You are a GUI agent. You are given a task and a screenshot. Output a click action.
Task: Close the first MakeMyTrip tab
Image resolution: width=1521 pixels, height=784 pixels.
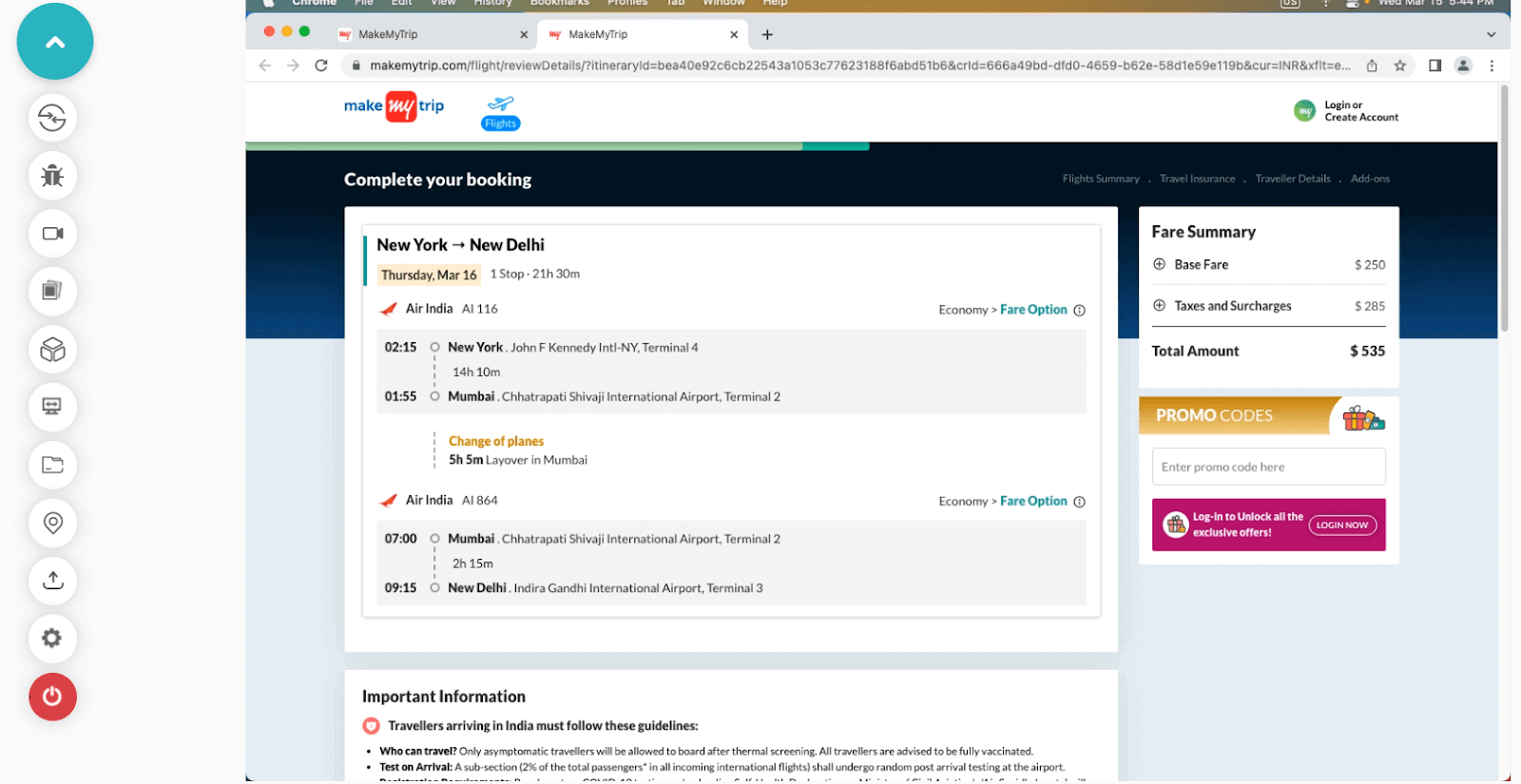(x=524, y=34)
